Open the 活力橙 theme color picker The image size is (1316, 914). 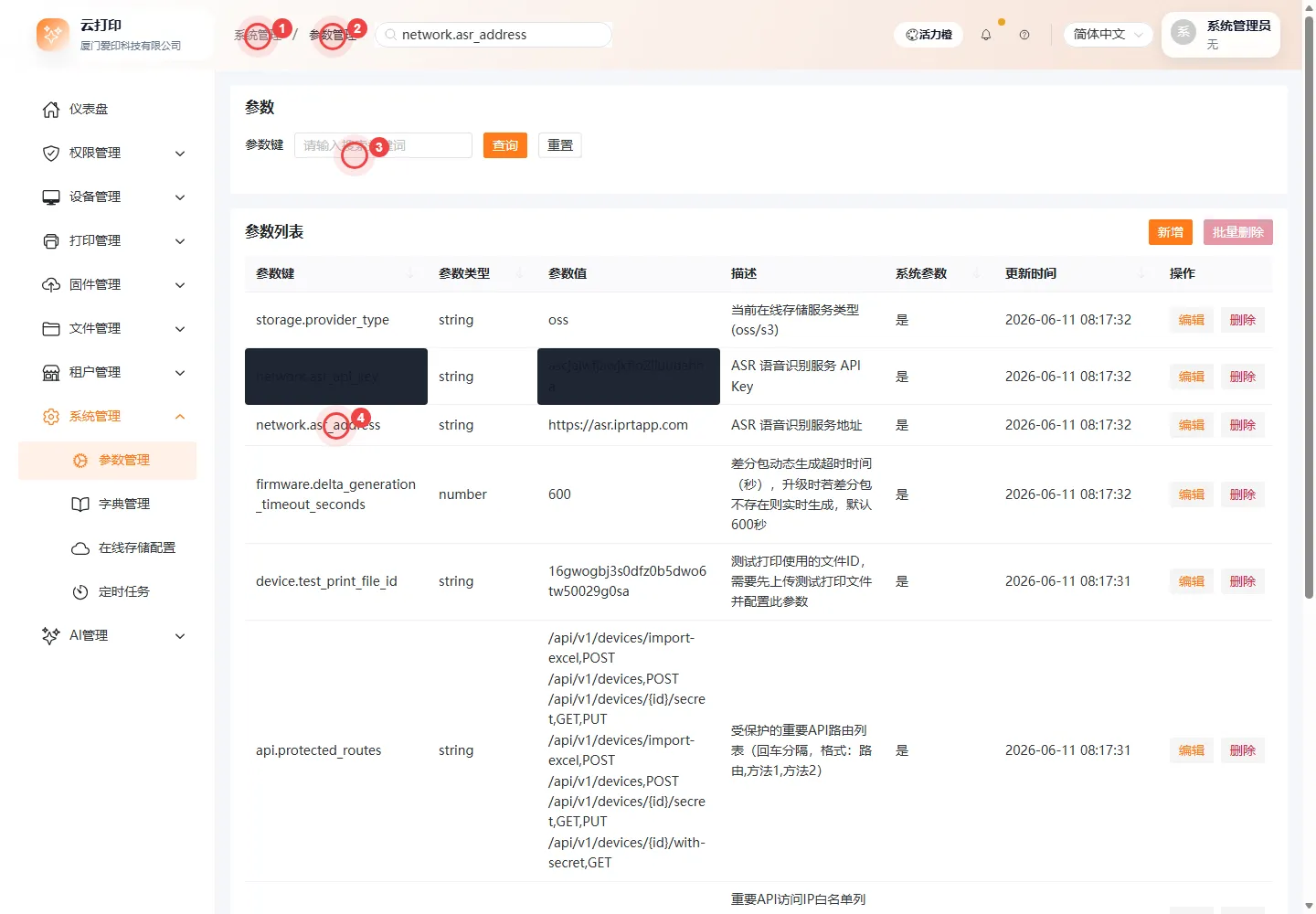pyautogui.click(x=929, y=35)
